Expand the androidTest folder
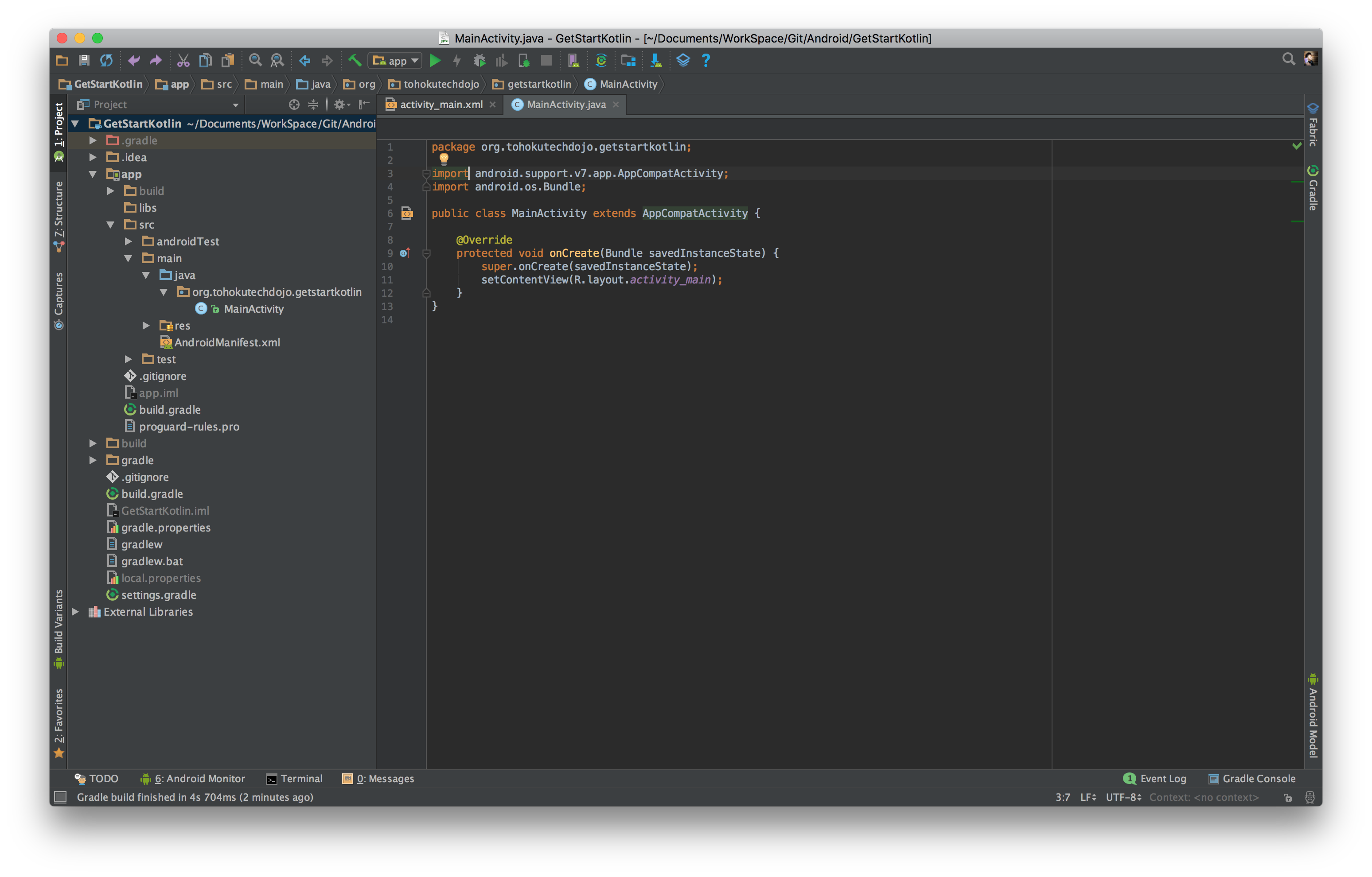 click(128, 241)
